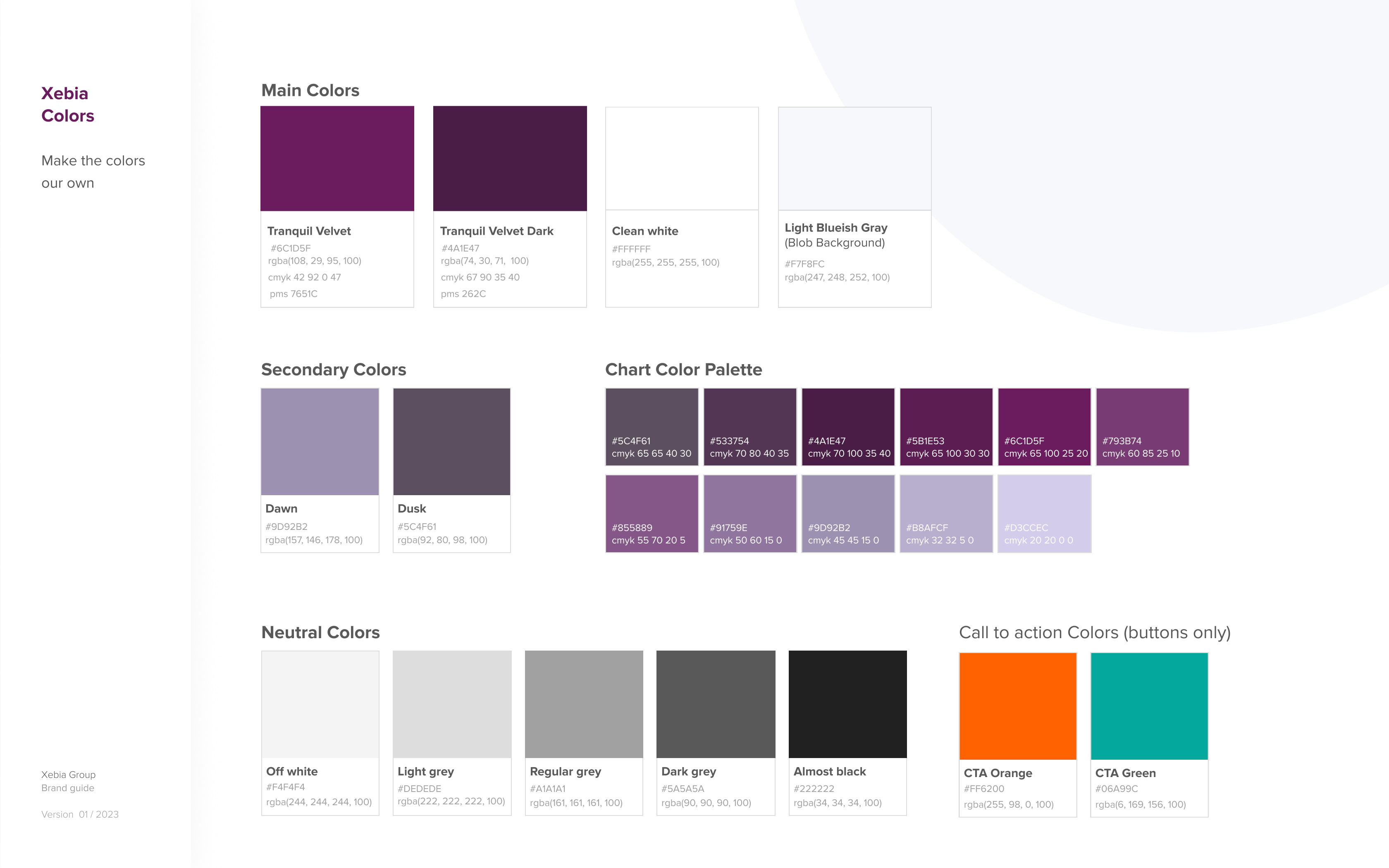1389x868 pixels.
Task: Click the 'rgba(108, 29, 95, 100)' value
Action: click(315, 261)
